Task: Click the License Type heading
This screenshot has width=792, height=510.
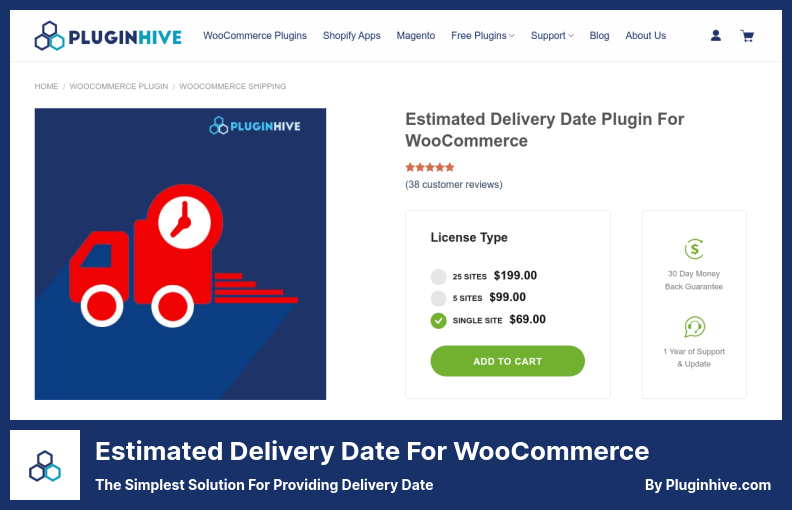Action: pyautogui.click(x=469, y=237)
